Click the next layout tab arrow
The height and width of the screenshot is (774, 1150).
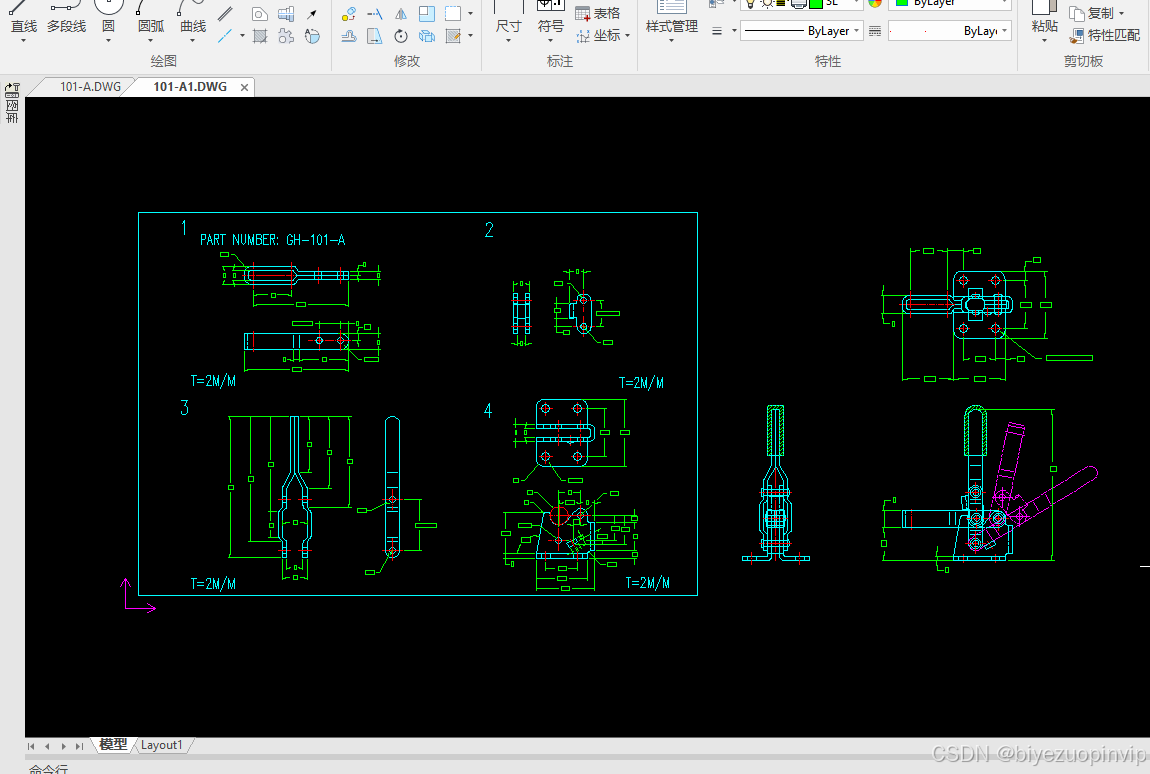point(63,746)
